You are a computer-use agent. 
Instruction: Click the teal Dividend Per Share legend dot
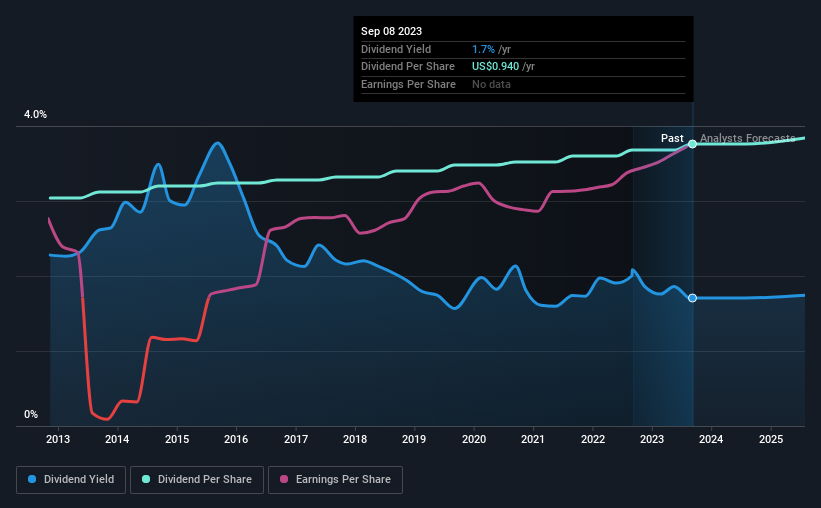[x=146, y=479]
